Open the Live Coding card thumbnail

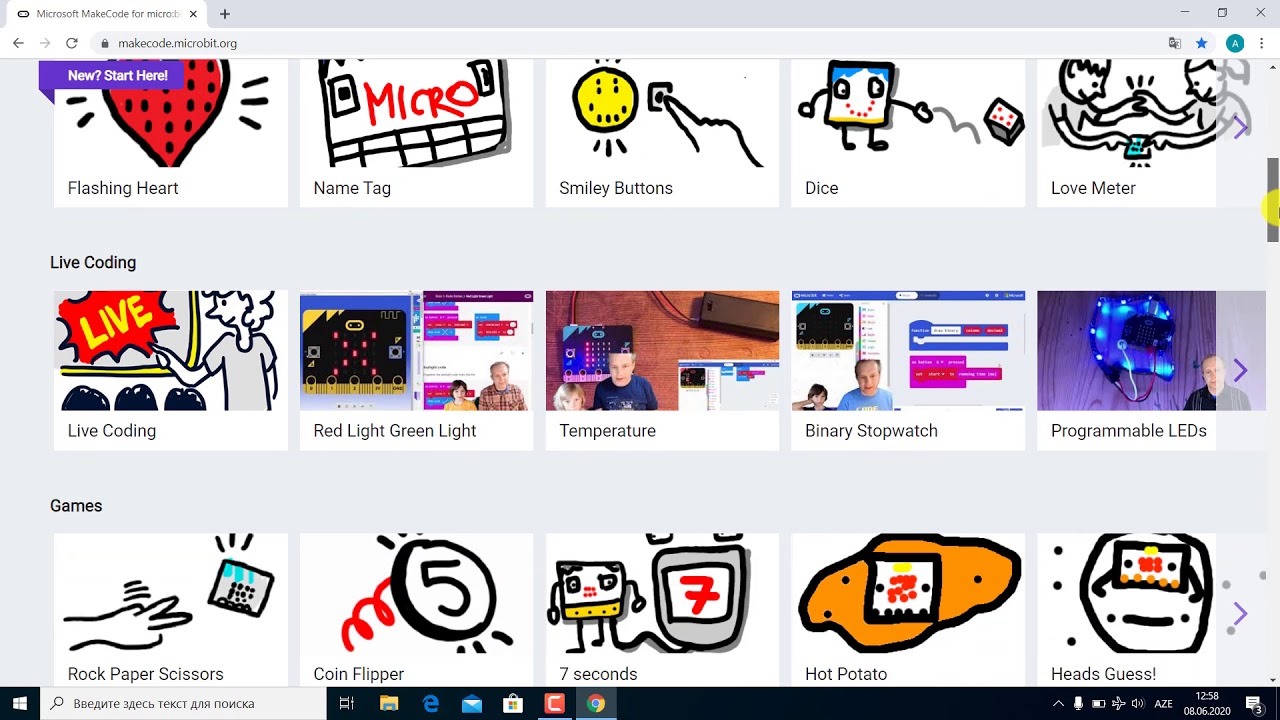(171, 350)
